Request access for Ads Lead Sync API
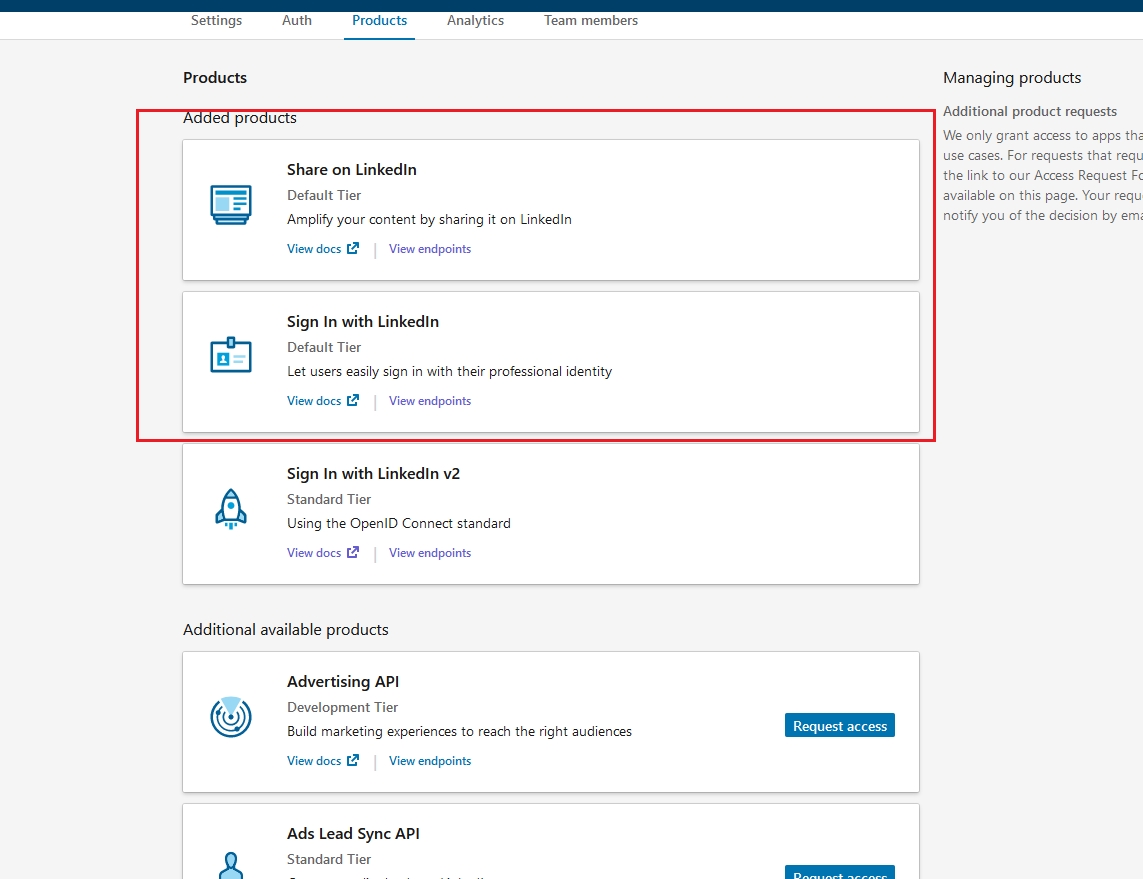The image size is (1143, 879). (839, 873)
